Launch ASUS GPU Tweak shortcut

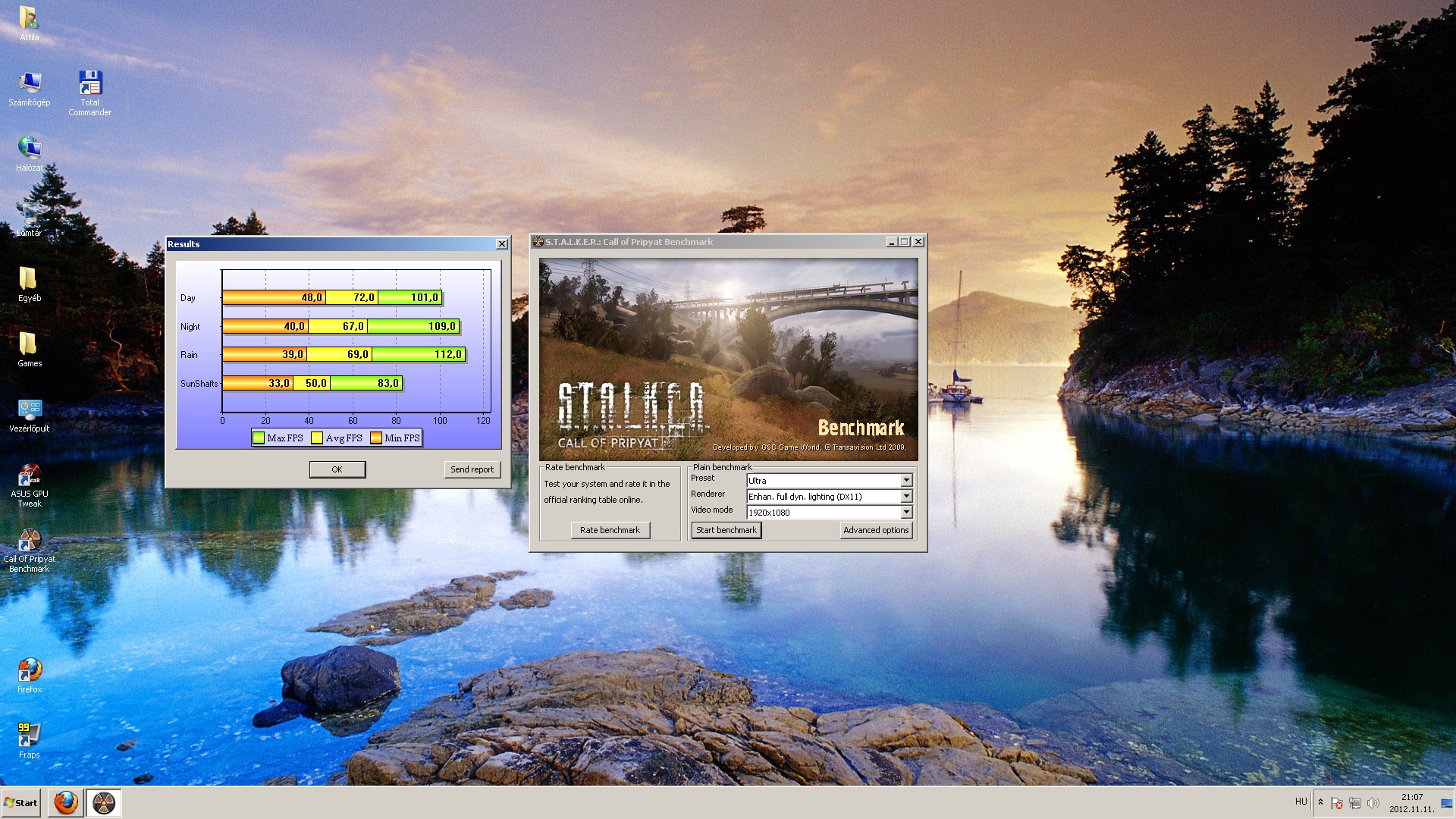[x=29, y=485]
